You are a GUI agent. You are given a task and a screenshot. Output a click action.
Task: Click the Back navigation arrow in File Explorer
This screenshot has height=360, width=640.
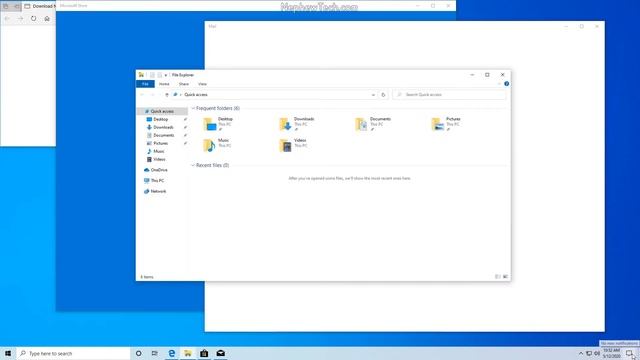tap(142, 95)
